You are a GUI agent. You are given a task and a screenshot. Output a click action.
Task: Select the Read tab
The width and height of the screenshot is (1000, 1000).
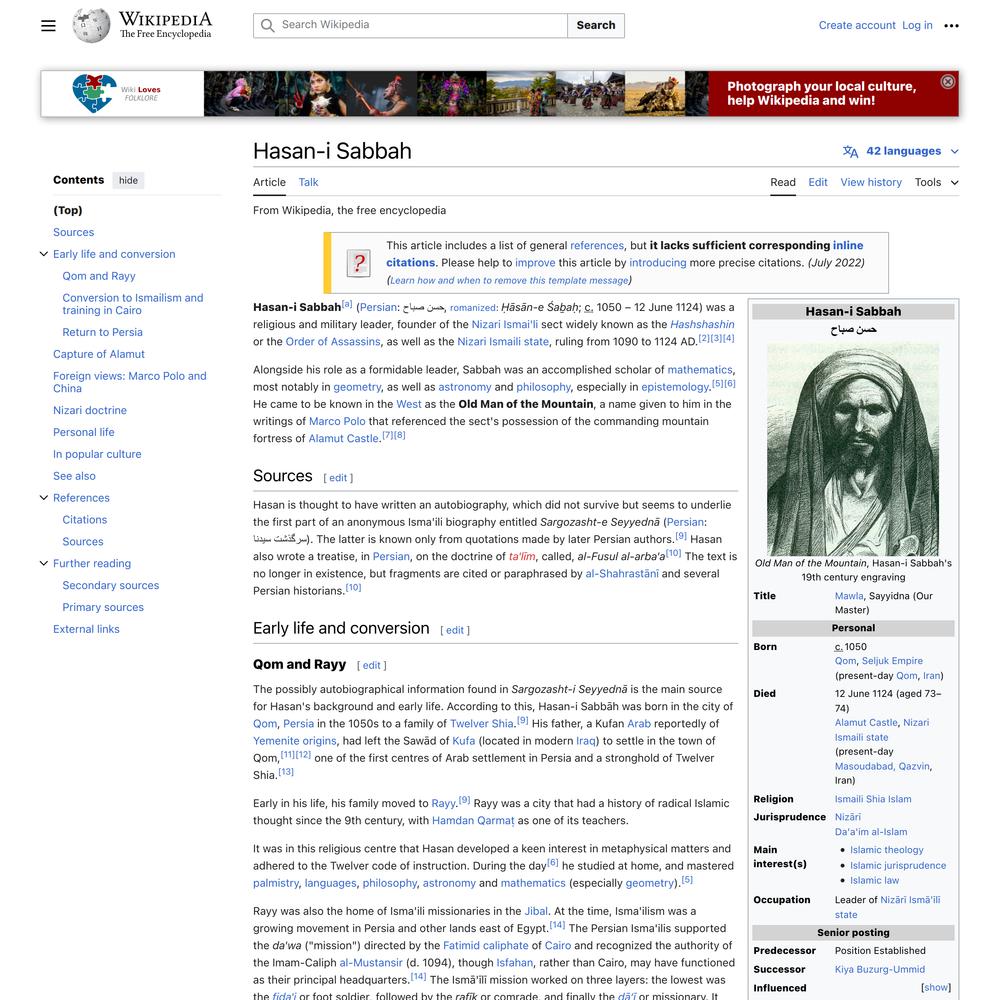click(783, 182)
